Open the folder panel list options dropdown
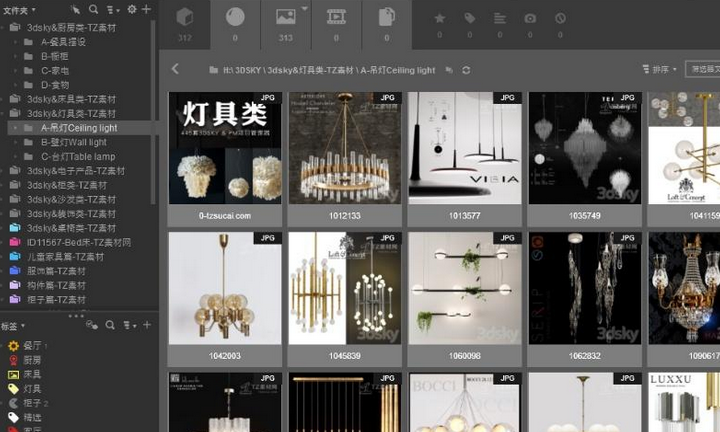Viewport: 720px width, 432px height. (x=112, y=9)
